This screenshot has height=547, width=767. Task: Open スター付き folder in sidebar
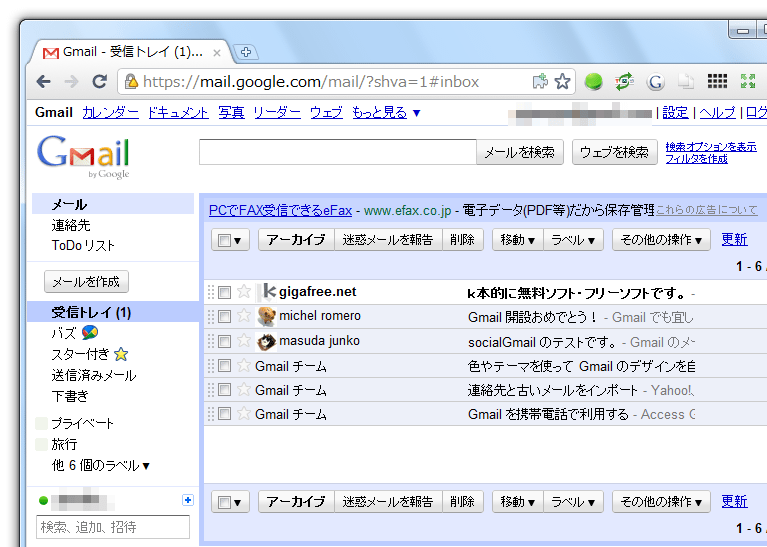click(x=90, y=354)
